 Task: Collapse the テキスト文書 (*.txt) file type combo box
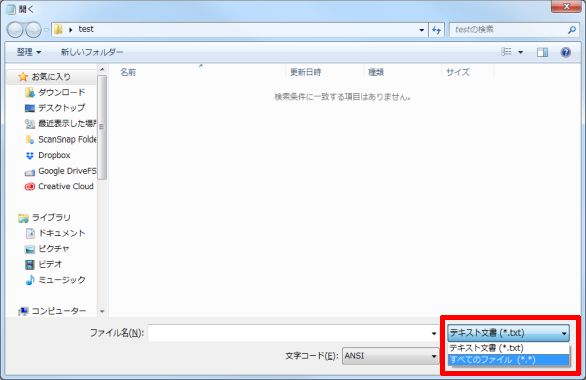point(508,333)
